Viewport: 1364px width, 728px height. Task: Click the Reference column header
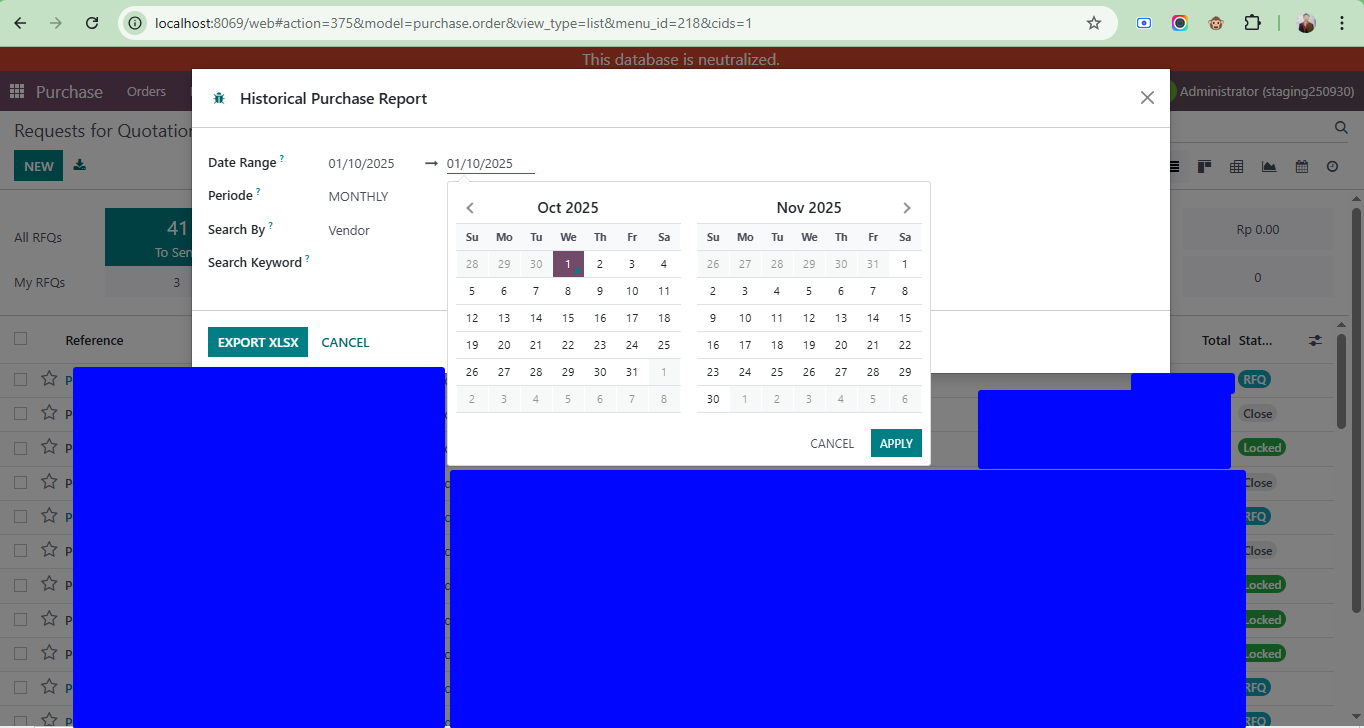pyautogui.click(x=95, y=341)
